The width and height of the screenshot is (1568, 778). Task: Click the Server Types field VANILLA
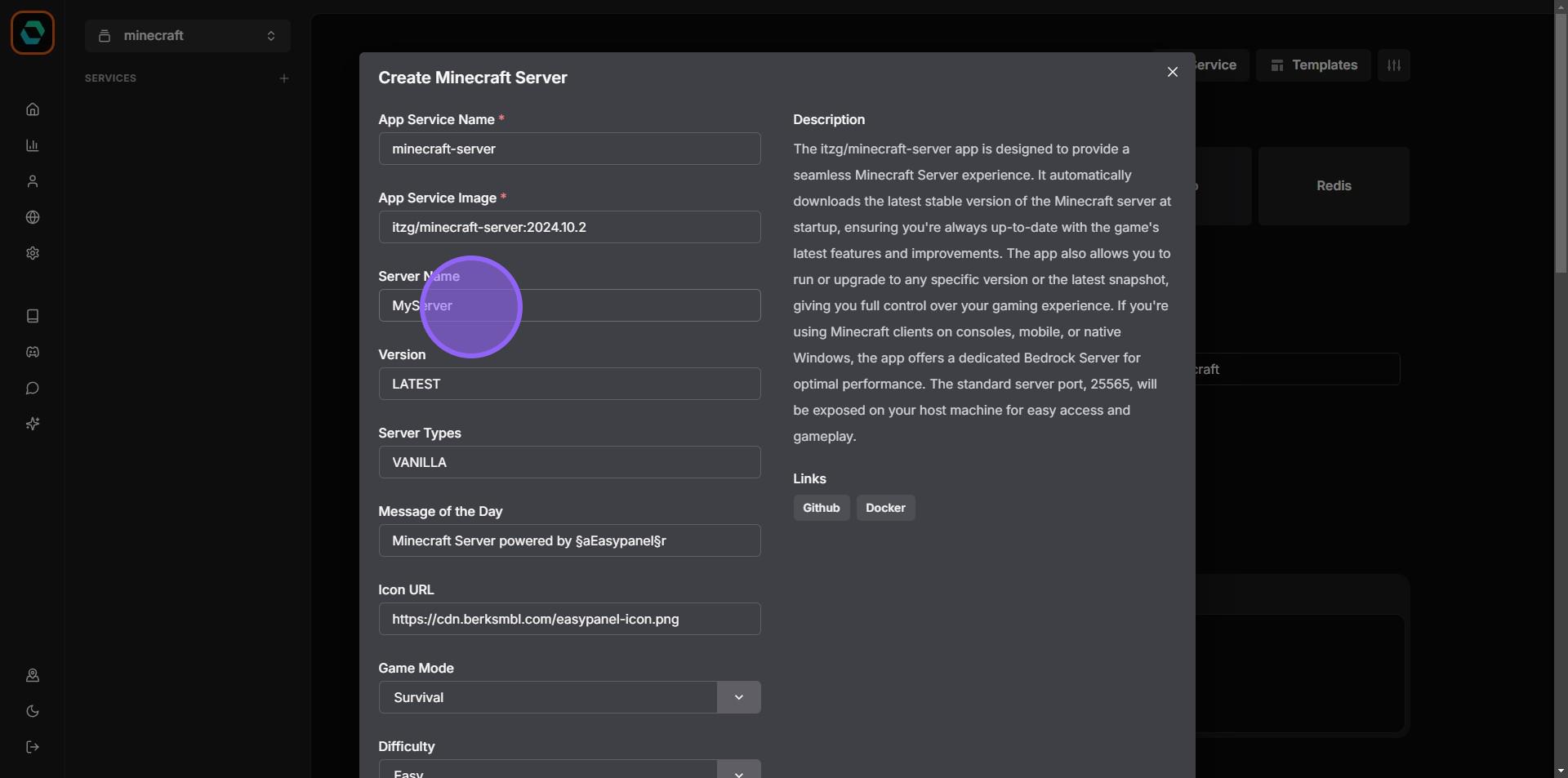click(x=569, y=462)
